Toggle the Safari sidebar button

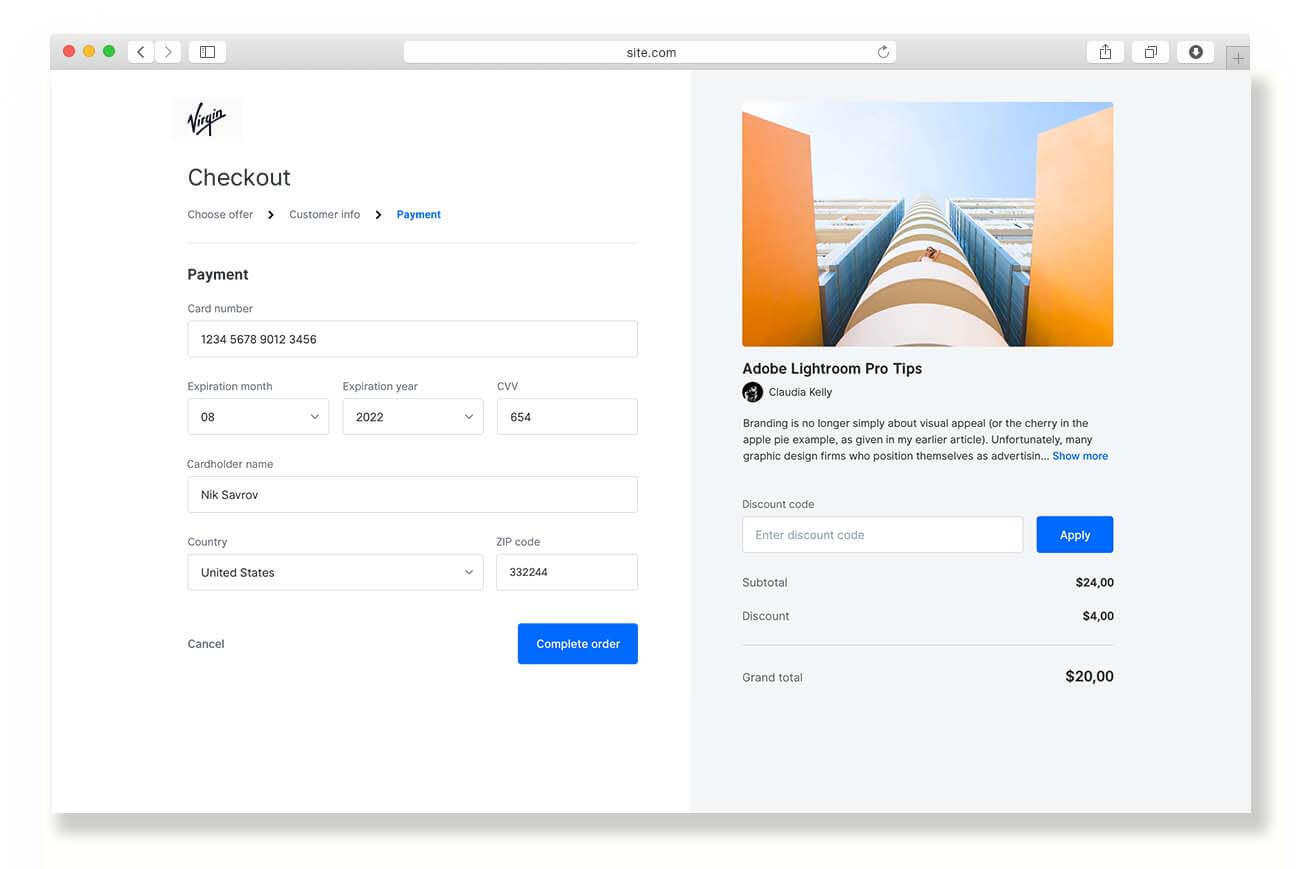(x=207, y=52)
